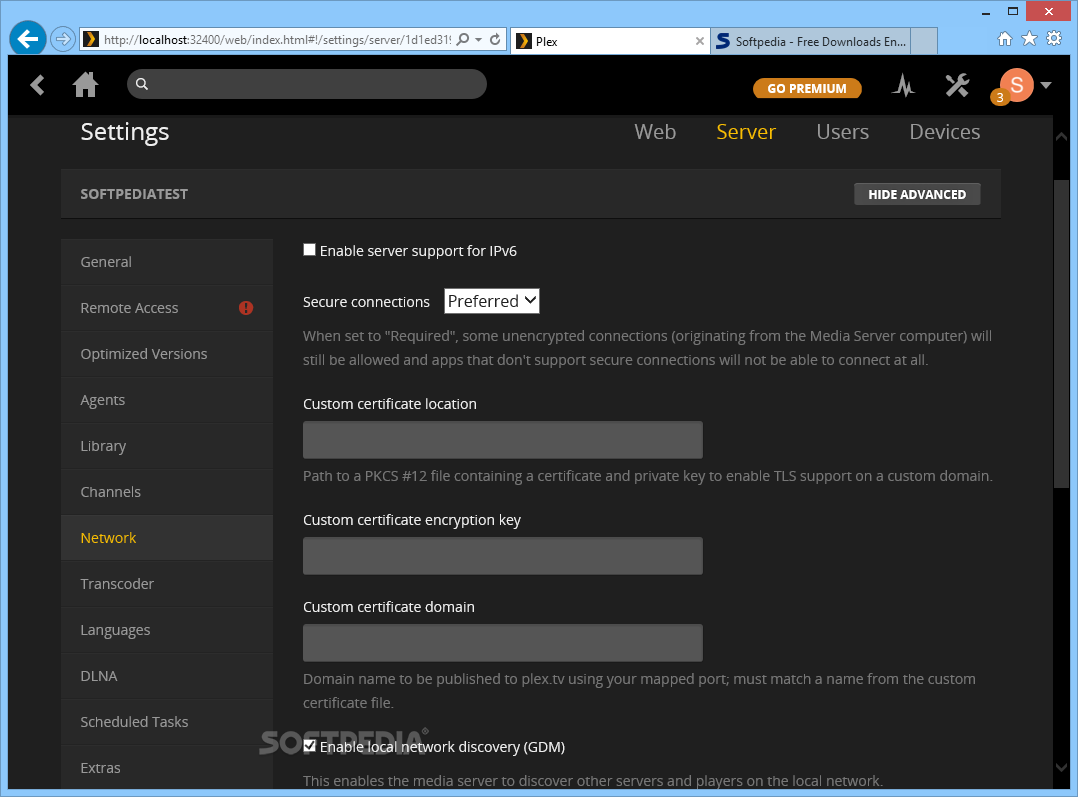Open settings wrench and screwdriver icon

click(956, 85)
